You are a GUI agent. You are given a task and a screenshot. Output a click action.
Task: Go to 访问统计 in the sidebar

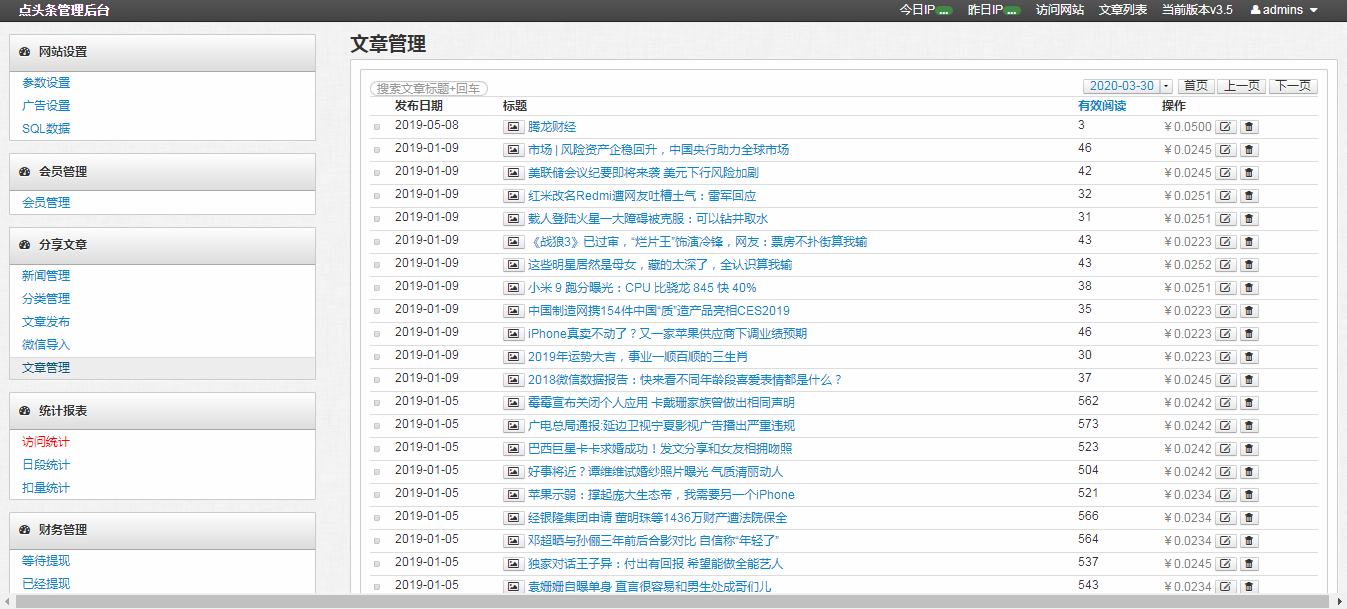pyautogui.click(x=46, y=442)
